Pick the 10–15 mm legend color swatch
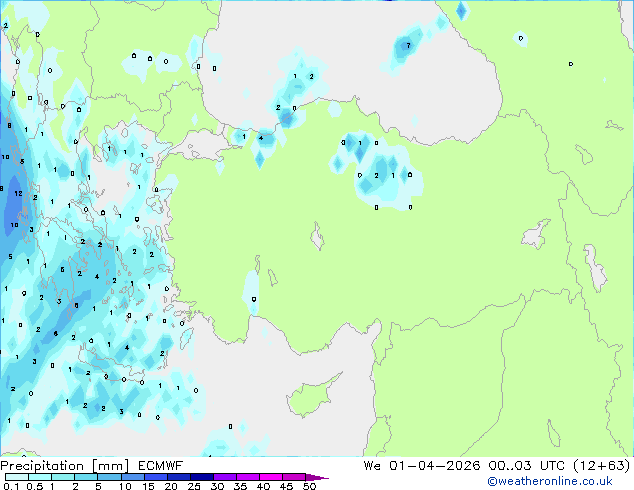This screenshot has width=634, height=490. point(132,477)
